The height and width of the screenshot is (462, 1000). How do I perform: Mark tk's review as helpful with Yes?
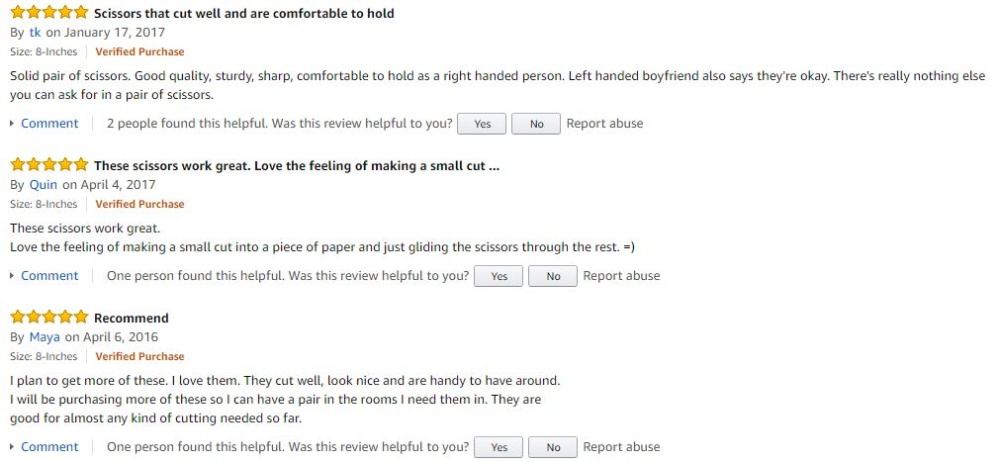pos(482,124)
